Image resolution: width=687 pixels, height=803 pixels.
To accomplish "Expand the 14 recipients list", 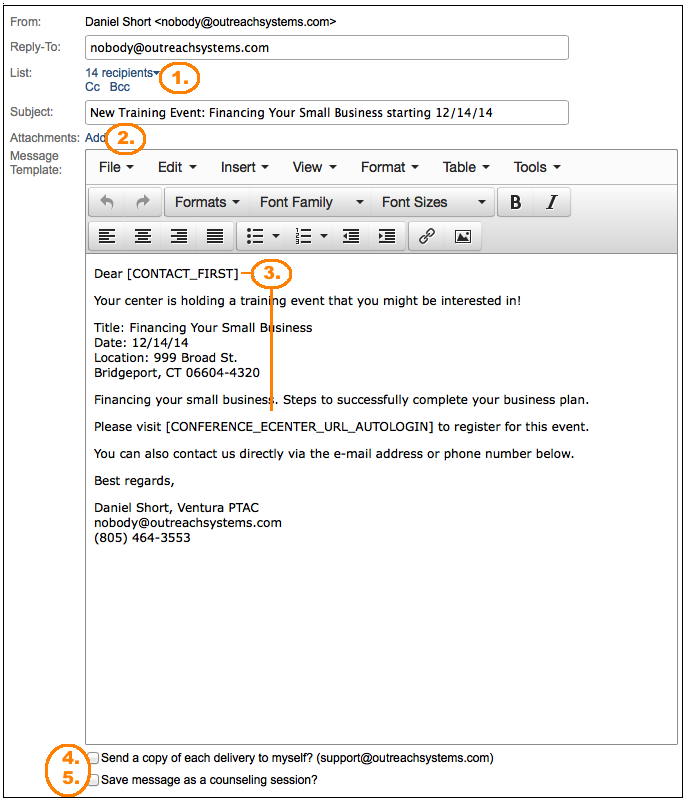I will (122, 73).
